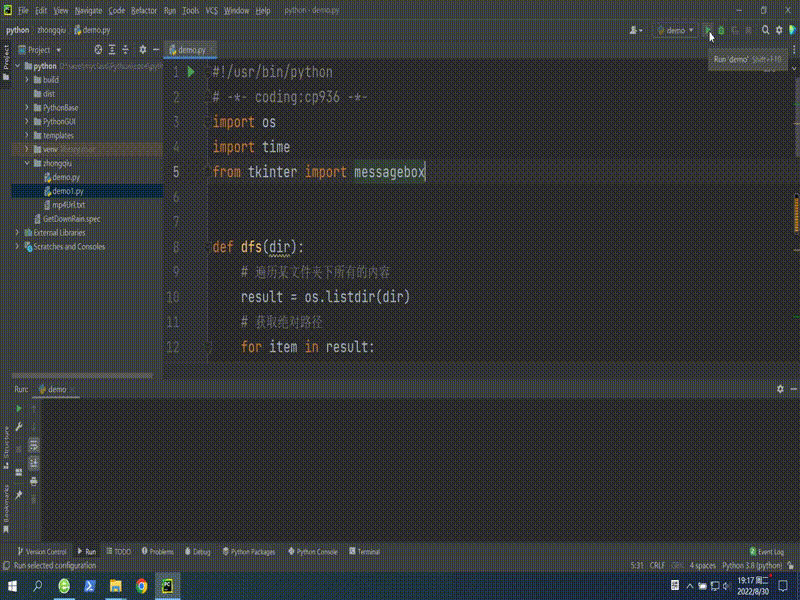Open File Explorer from the taskbar
The width and height of the screenshot is (800, 600).
point(116,586)
